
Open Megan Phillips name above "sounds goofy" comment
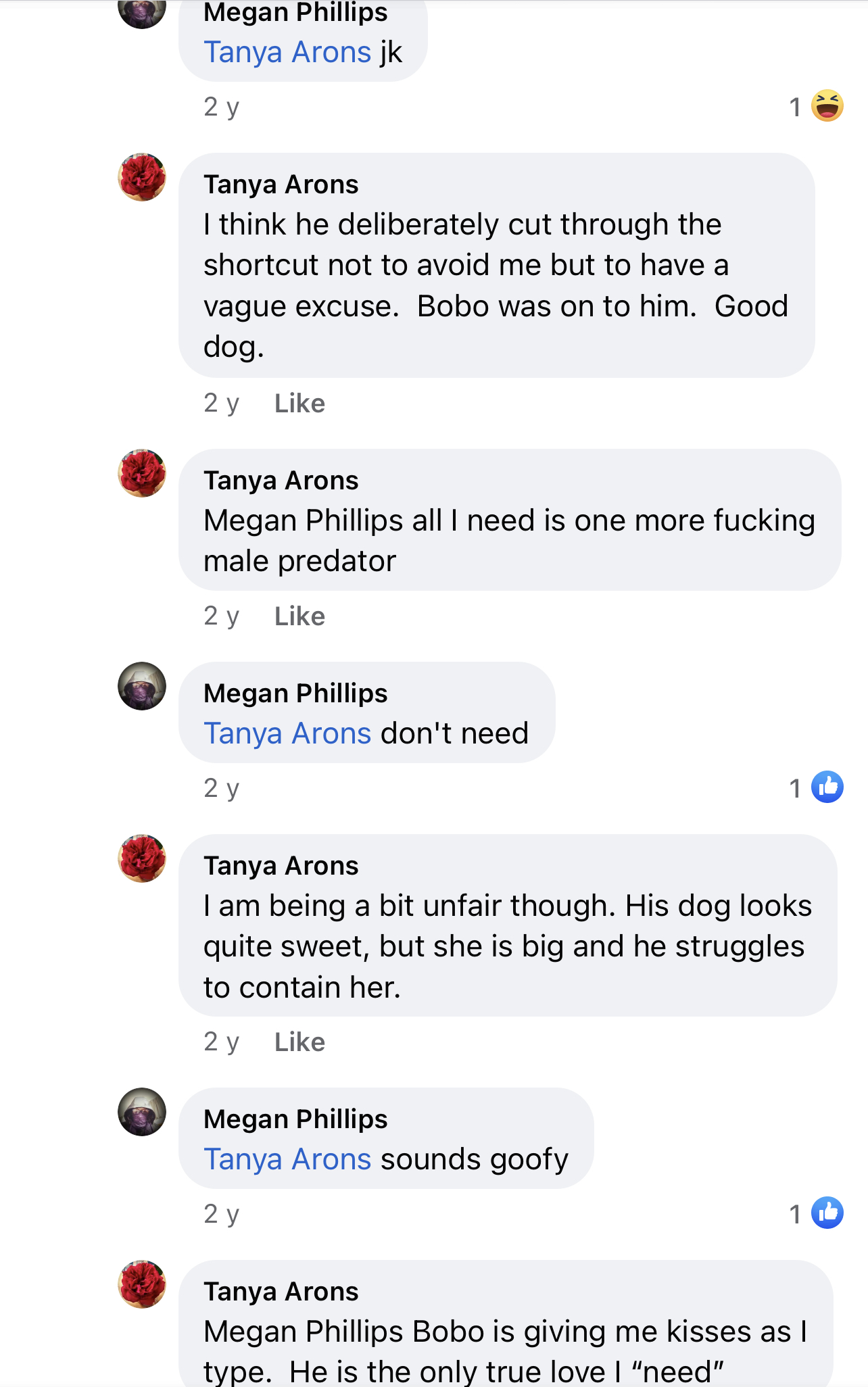(295, 1119)
